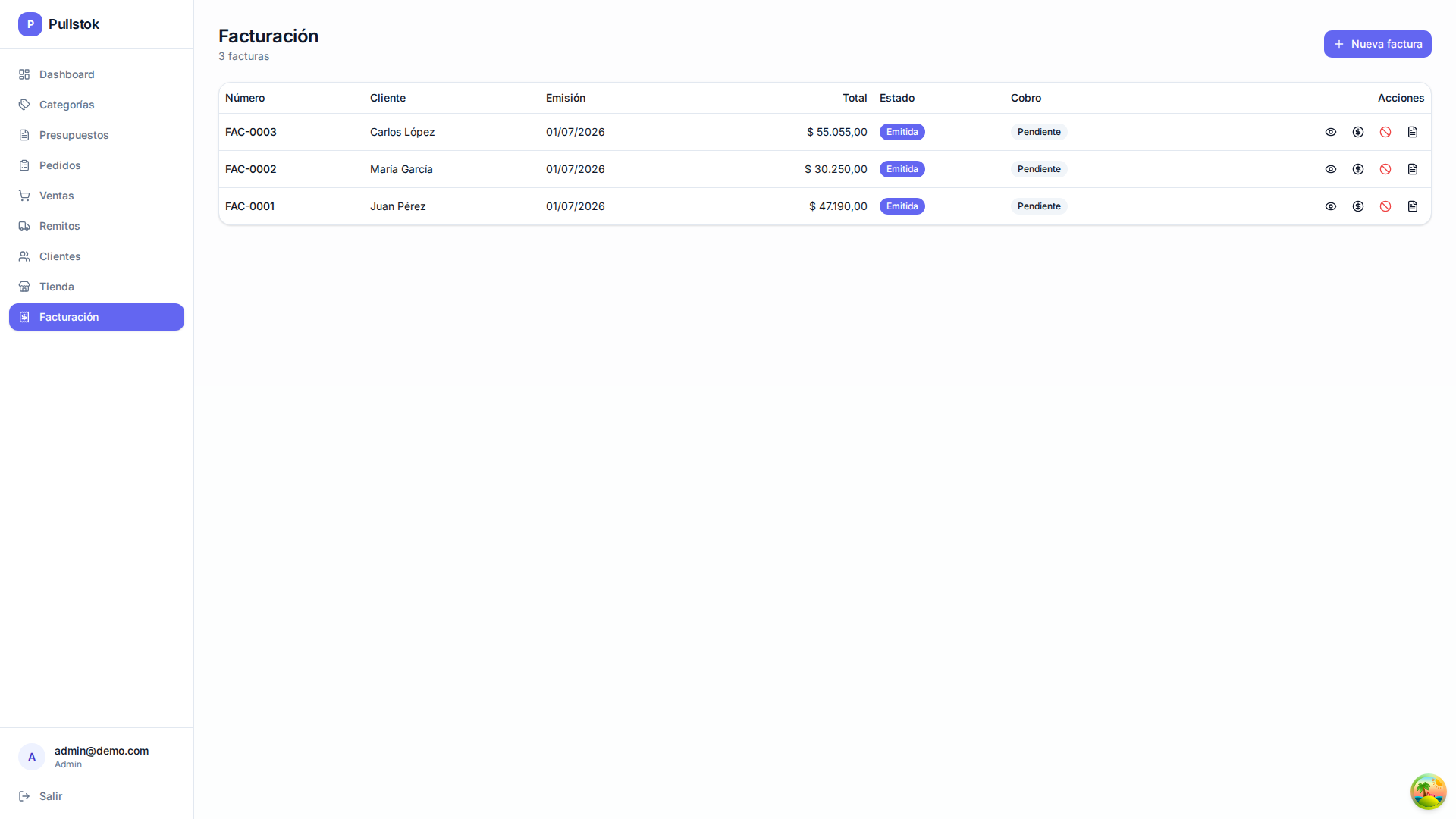Click the total $ 30.250,00
Viewport: 1456px width, 819px height.
click(x=836, y=169)
